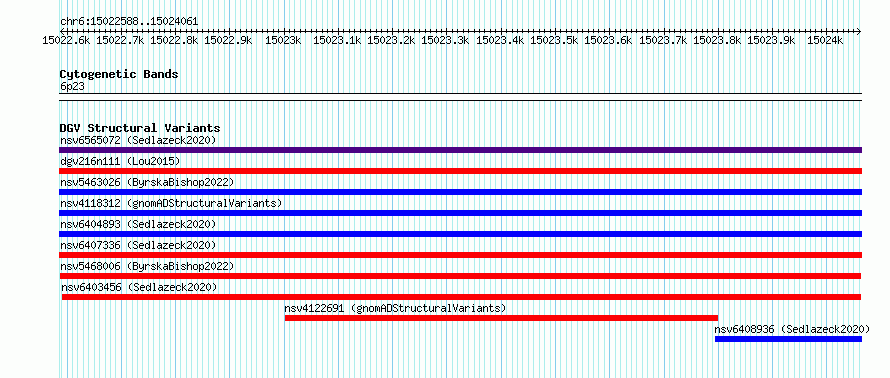Screen dimensions: 890x378
Task: Click the 15023.3k ruler label
Action: (x=446, y=41)
